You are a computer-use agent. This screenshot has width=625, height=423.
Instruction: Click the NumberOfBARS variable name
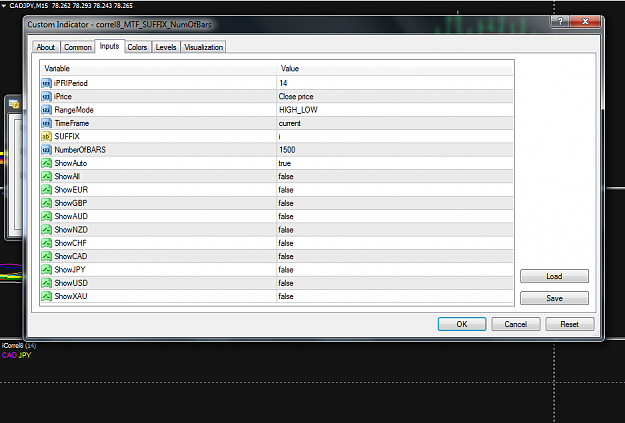pos(80,150)
